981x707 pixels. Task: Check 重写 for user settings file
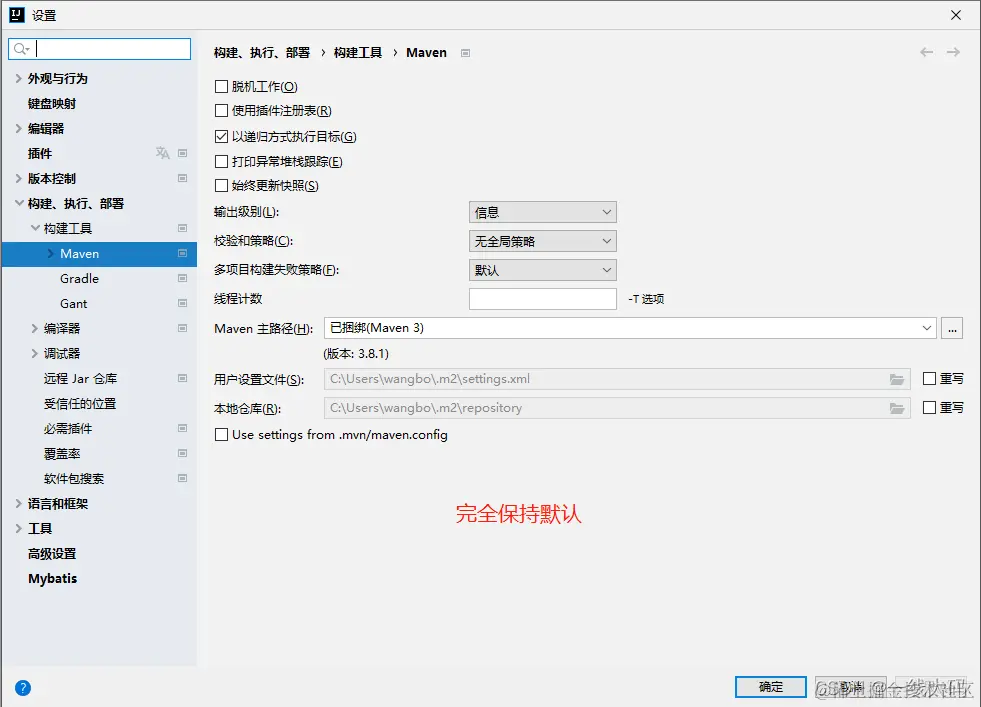coord(930,379)
